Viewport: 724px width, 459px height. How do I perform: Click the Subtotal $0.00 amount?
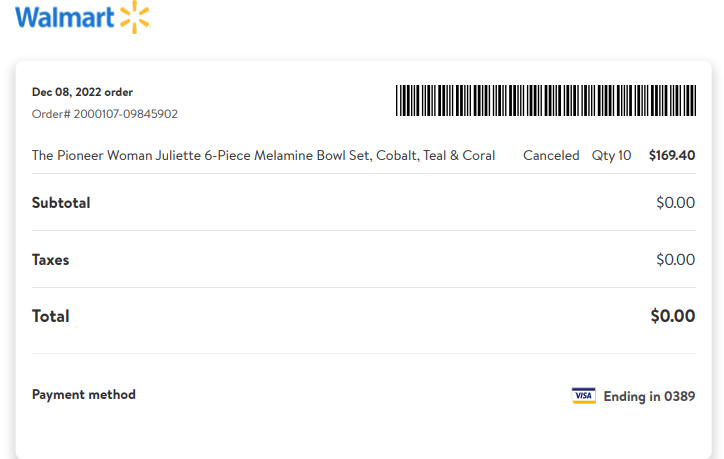(x=676, y=203)
